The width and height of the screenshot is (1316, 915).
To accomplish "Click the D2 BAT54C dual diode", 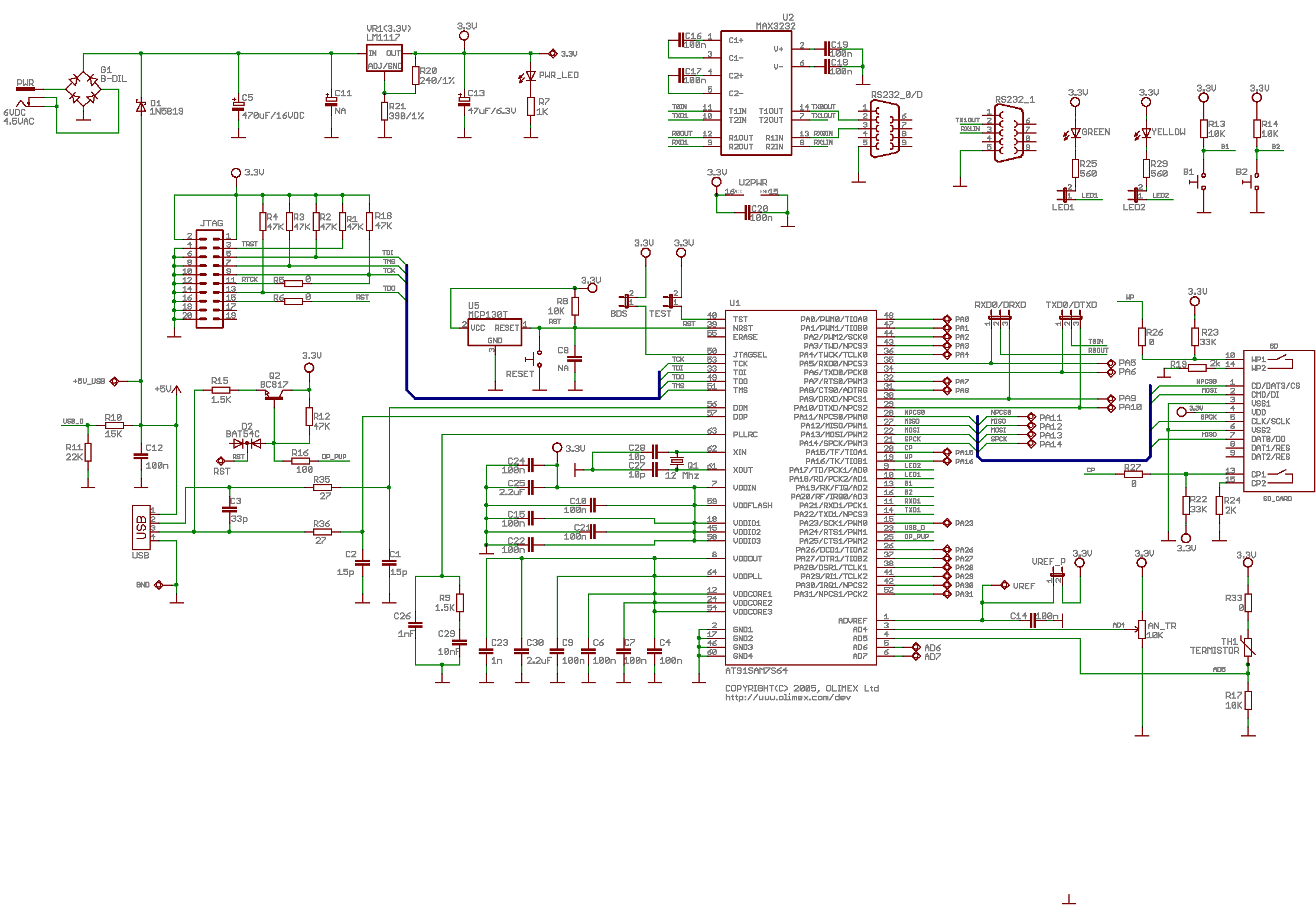I will (248, 443).
